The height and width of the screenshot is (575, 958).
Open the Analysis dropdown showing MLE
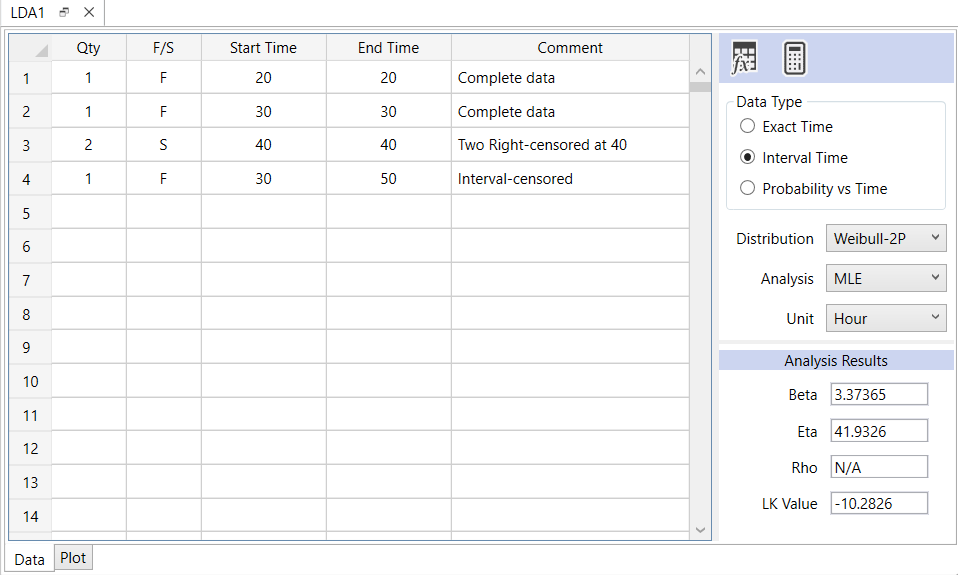(x=886, y=279)
